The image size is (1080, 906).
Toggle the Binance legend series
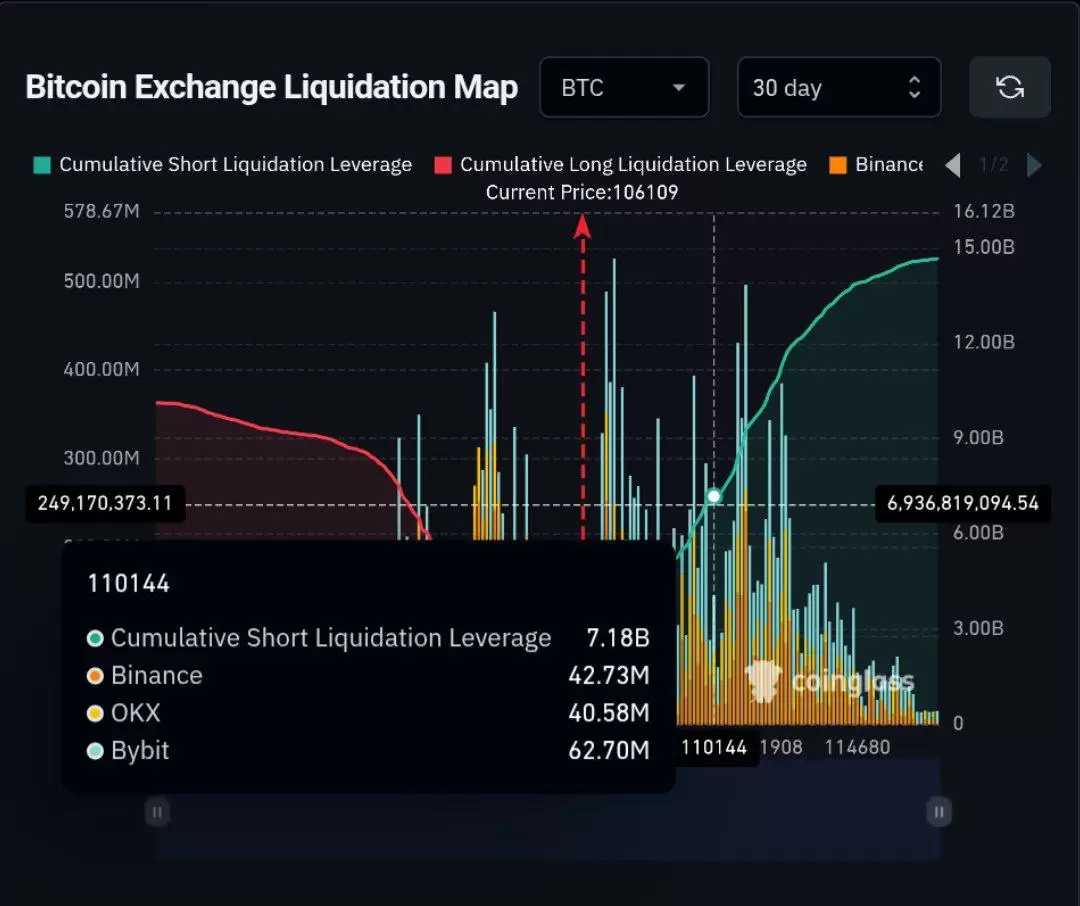tap(876, 165)
